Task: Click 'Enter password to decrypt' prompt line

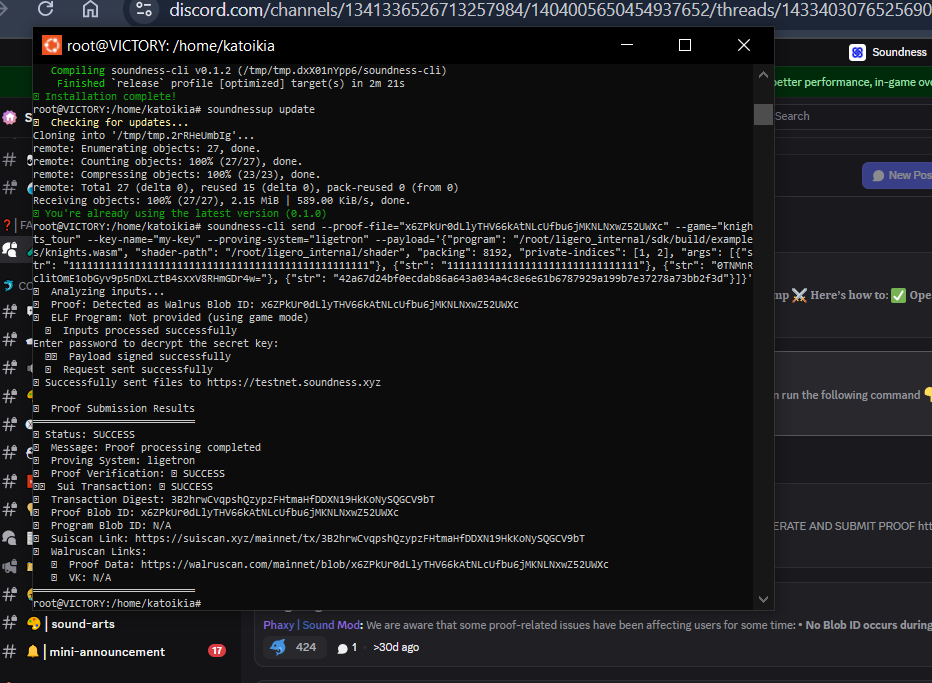Action: pyautogui.click(x=156, y=344)
